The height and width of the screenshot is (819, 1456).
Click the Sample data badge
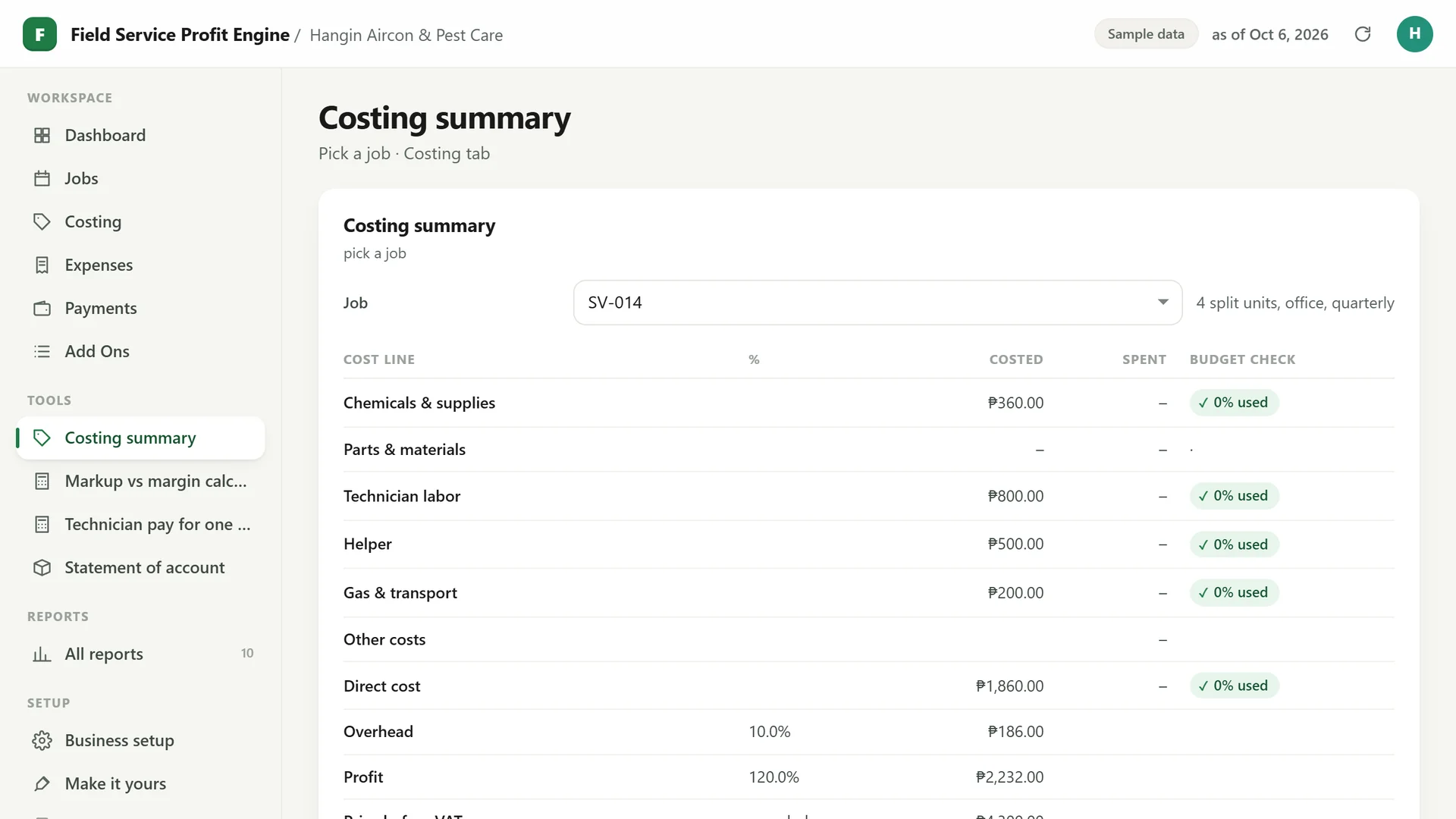click(x=1145, y=34)
